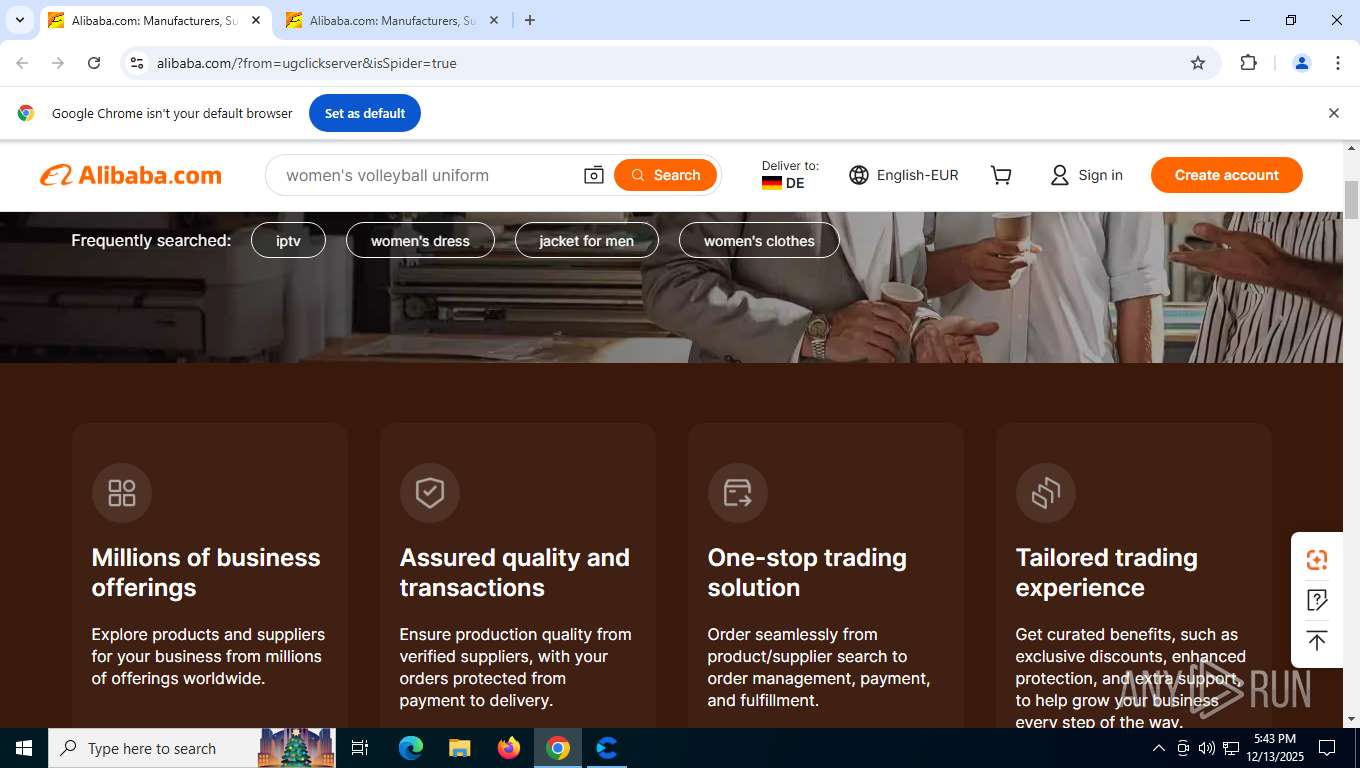Image resolution: width=1360 pixels, height=768 pixels.
Task: Open the Windows notification center
Action: coord(1327,748)
